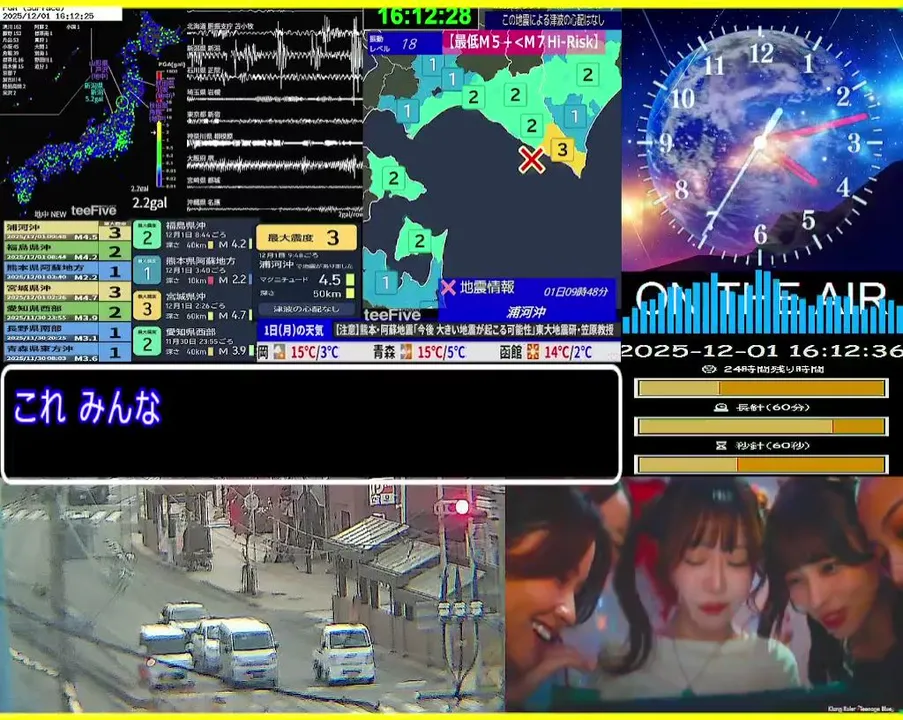
Task: Click the 新潟県 新潟 waveform trace
Action: pos(275,55)
